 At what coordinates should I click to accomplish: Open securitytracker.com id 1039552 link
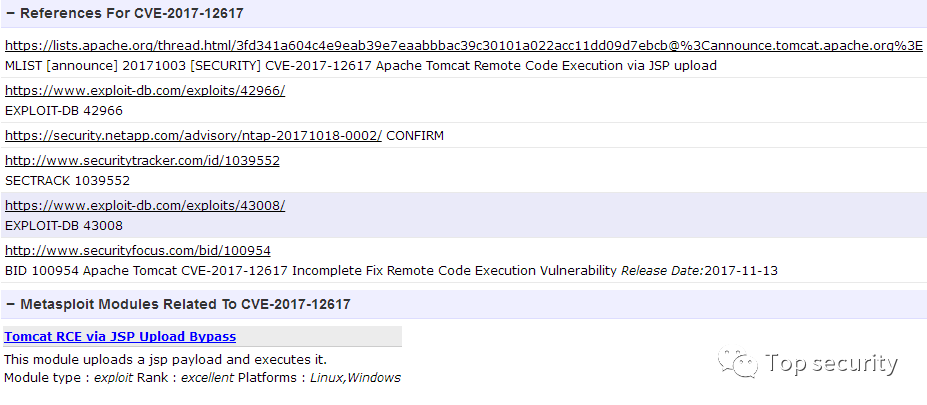[x=142, y=161]
